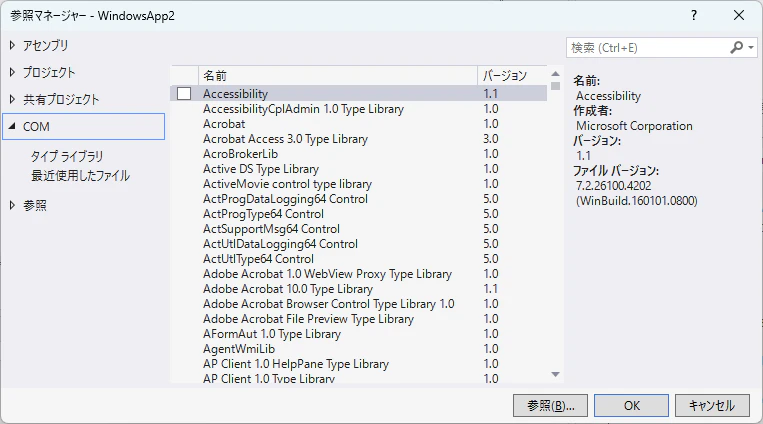The width and height of the screenshot is (763, 424).
Task: Expand the アセンブリ tree node
Action: point(12,45)
